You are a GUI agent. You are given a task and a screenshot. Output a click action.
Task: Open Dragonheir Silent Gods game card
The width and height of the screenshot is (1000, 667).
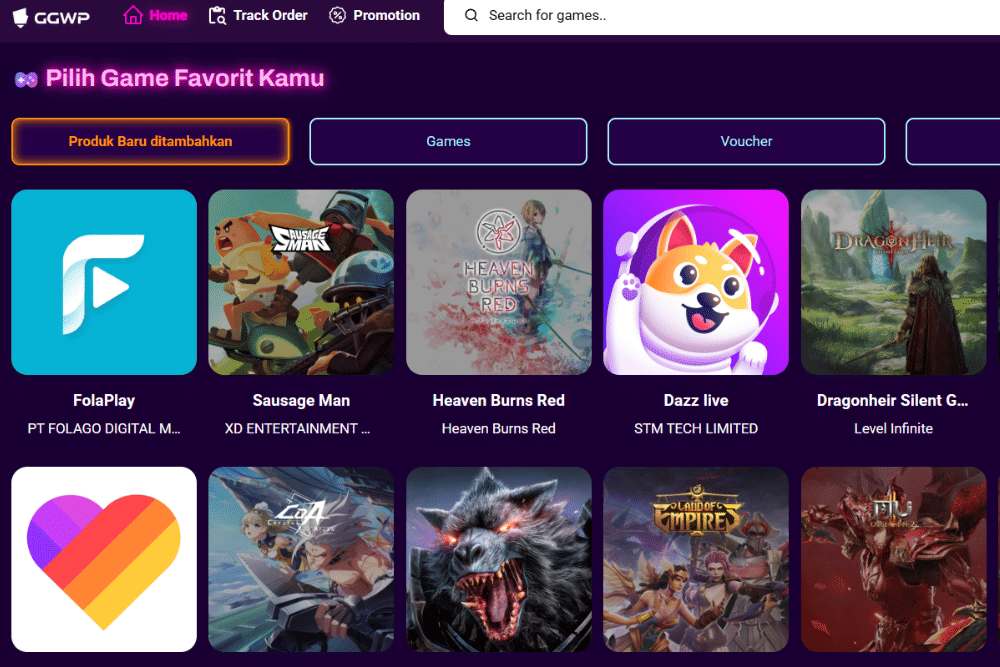click(893, 282)
